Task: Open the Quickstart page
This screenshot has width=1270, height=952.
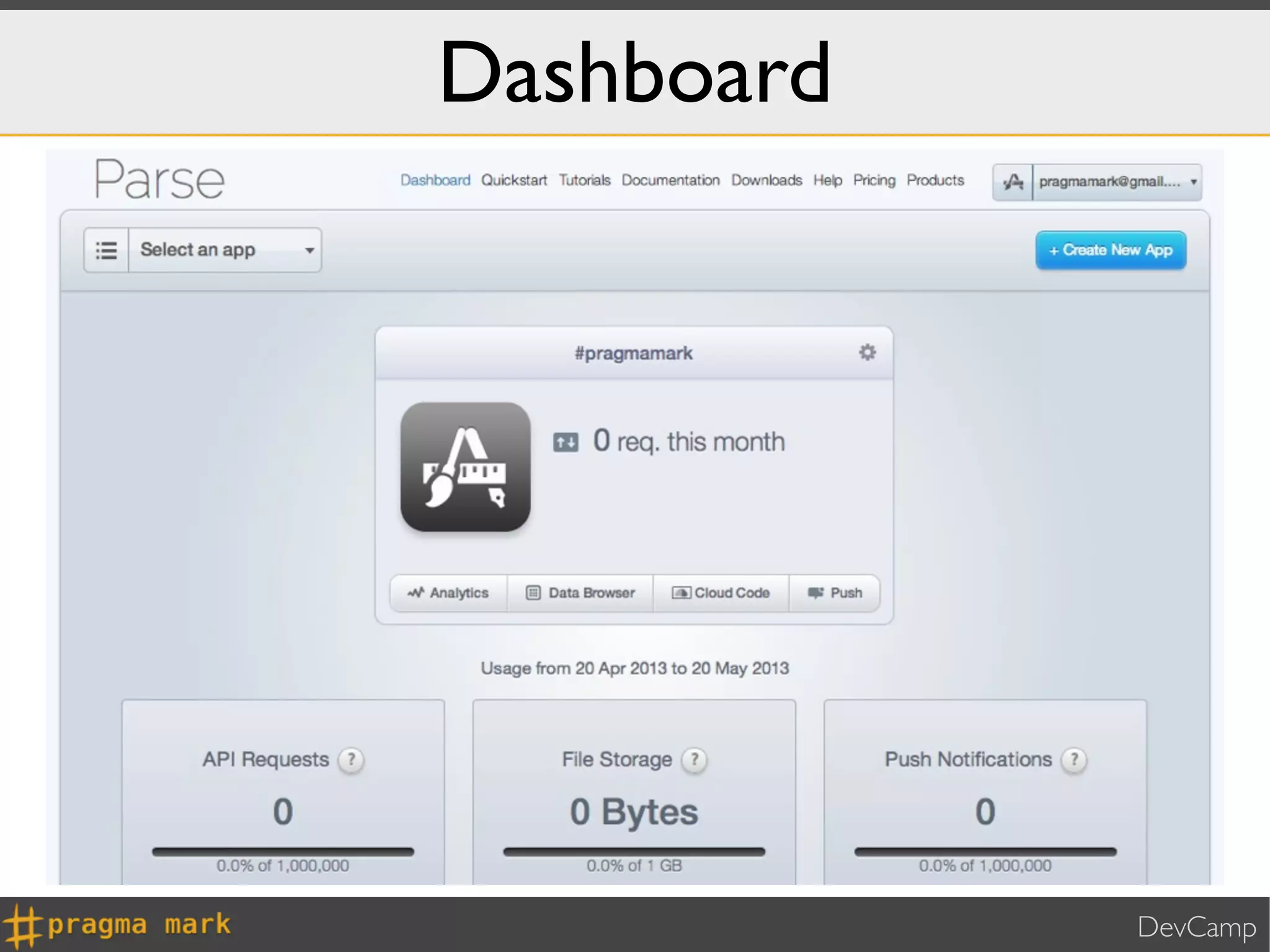Action: click(x=514, y=180)
